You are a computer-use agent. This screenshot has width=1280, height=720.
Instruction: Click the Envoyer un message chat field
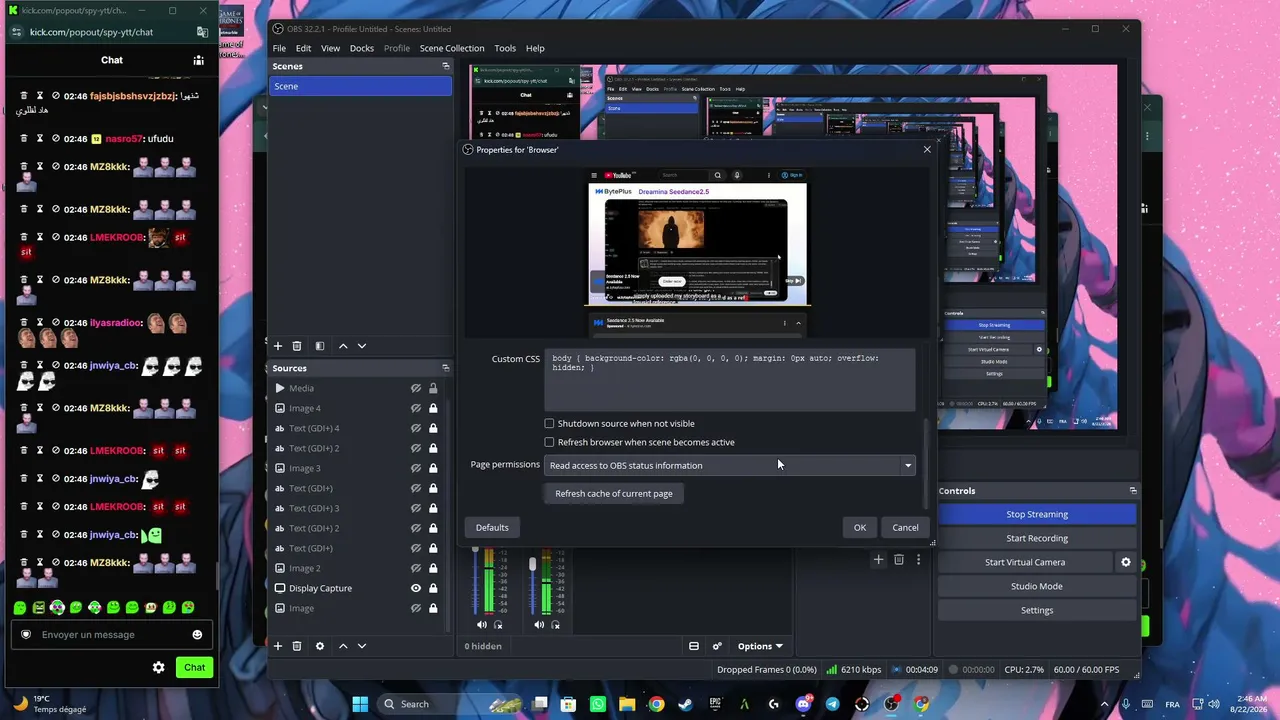point(110,634)
